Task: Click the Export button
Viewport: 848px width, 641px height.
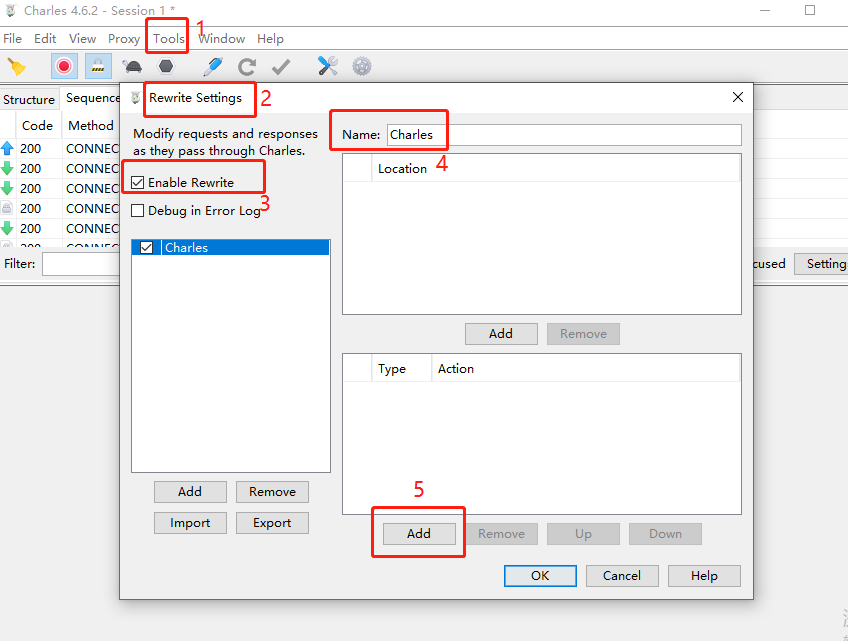Action: click(x=272, y=523)
